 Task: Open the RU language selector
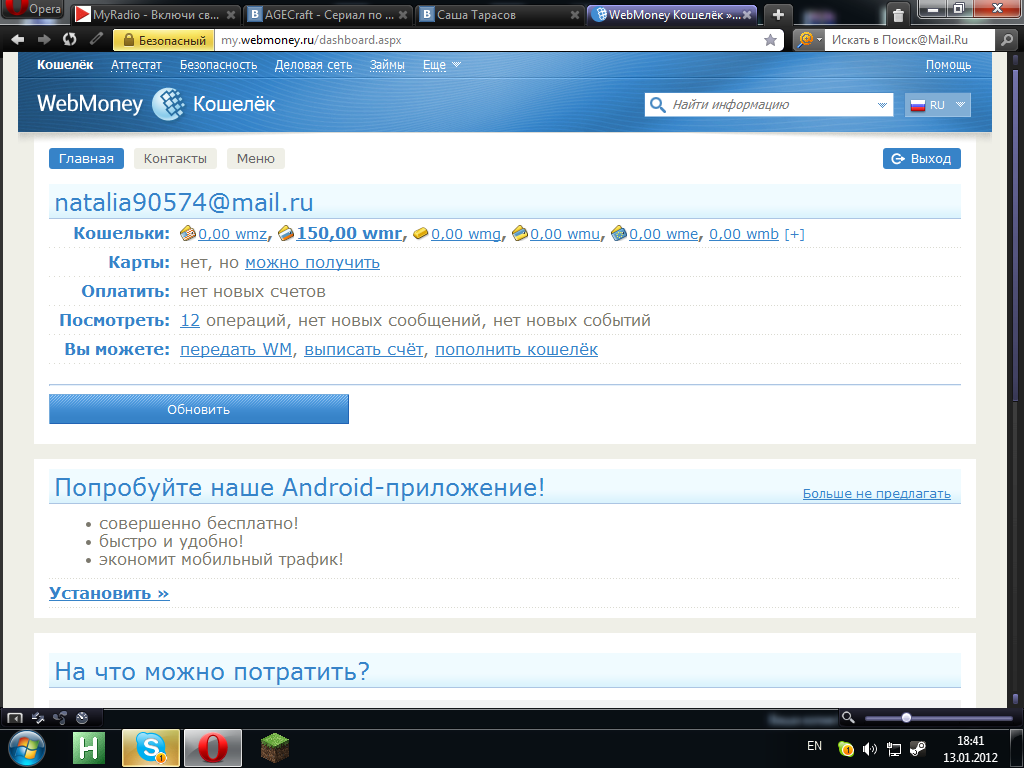pos(937,104)
